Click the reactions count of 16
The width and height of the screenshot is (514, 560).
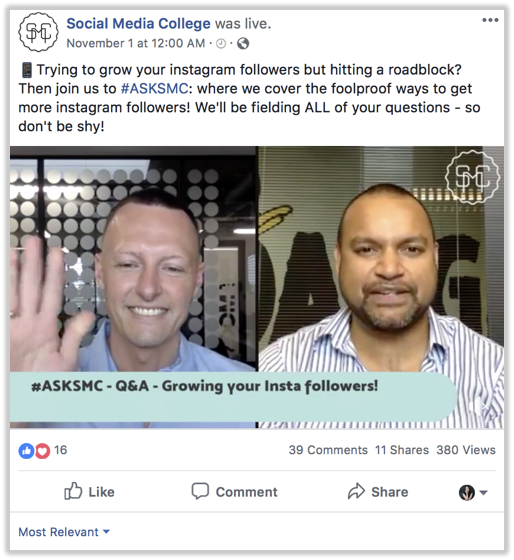(x=60, y=450)
